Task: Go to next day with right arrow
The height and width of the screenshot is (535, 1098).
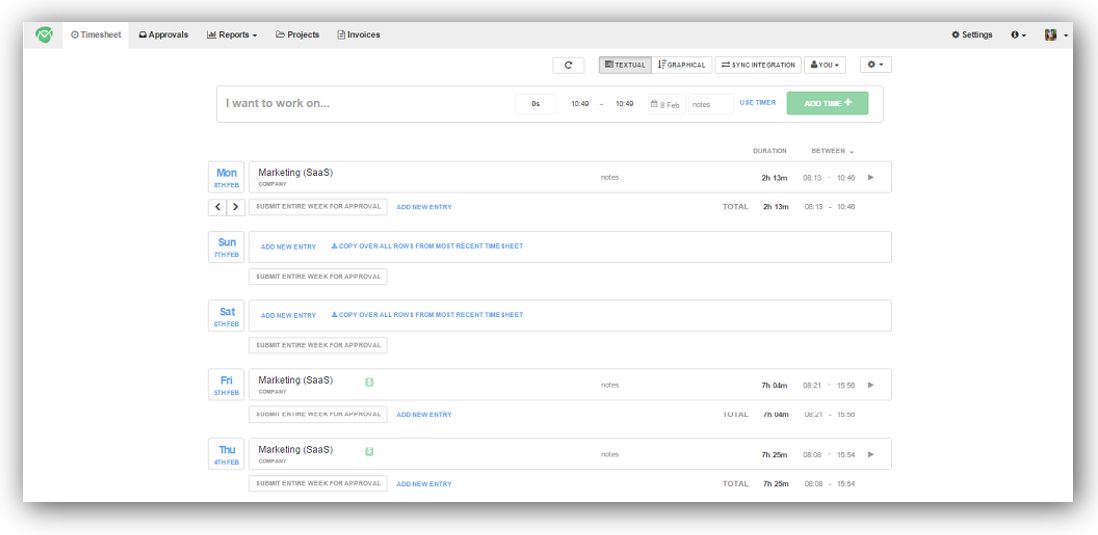Action: (235, 207)
